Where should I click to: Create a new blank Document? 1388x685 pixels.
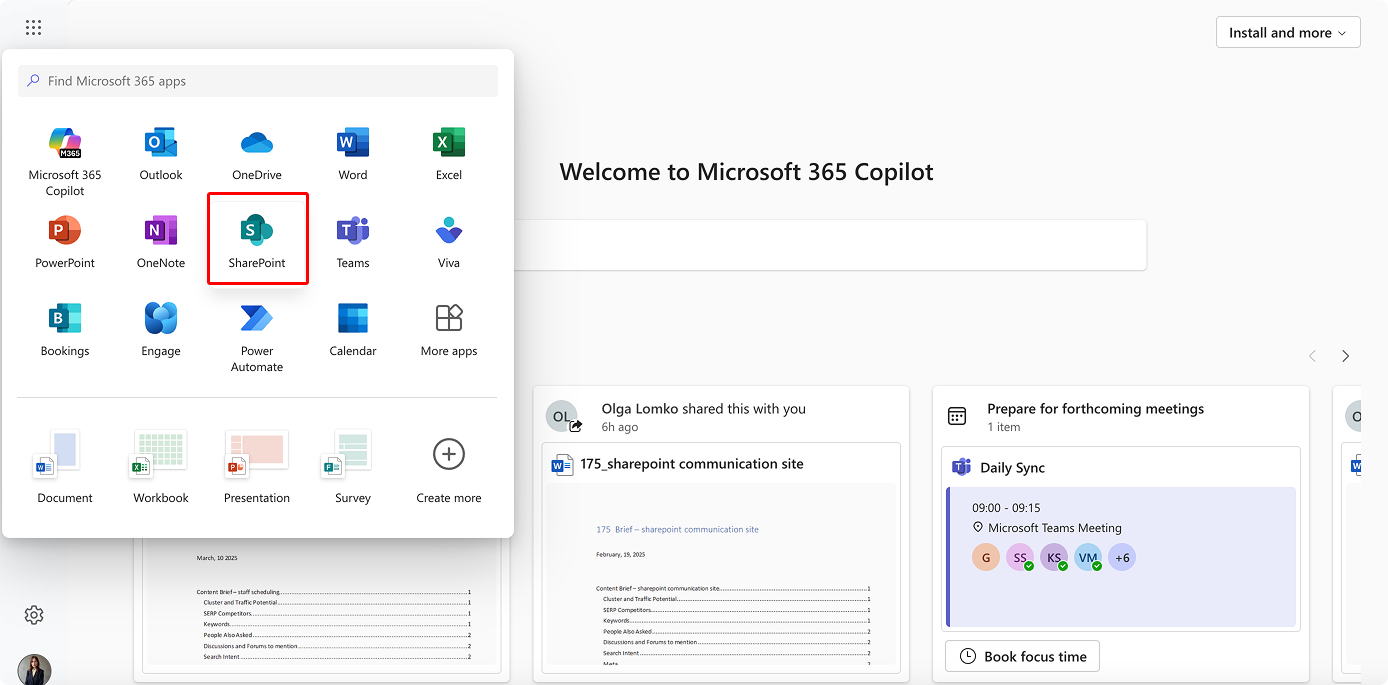[64, 458]
